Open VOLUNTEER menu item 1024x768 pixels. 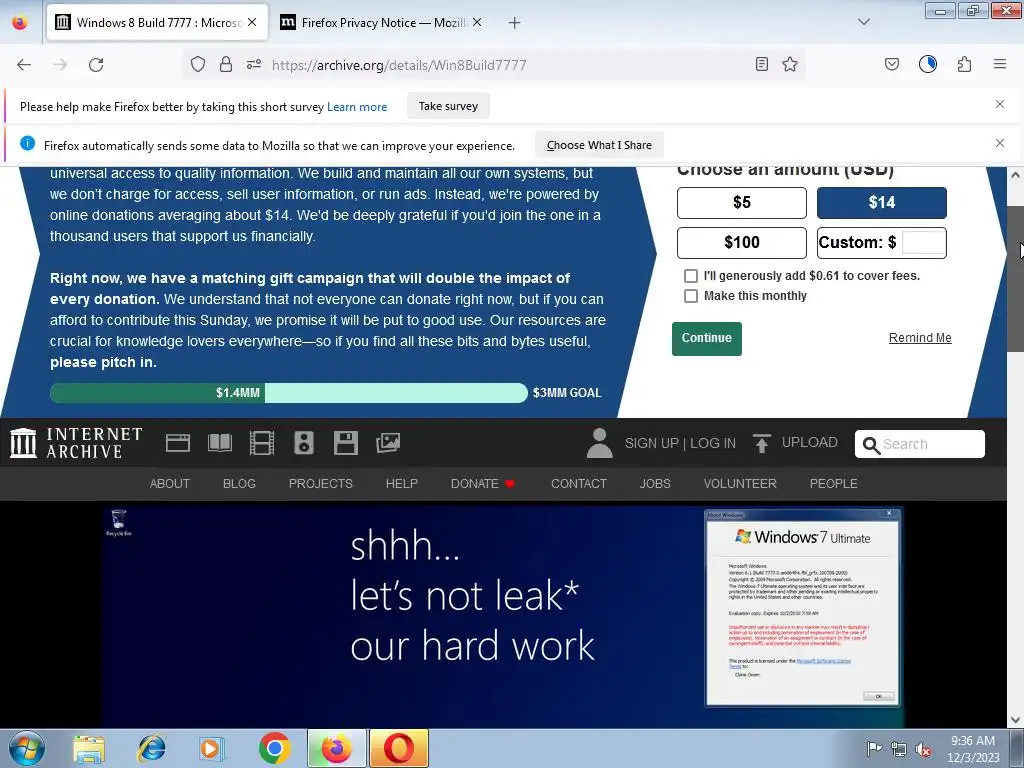(x=740, y=483)
